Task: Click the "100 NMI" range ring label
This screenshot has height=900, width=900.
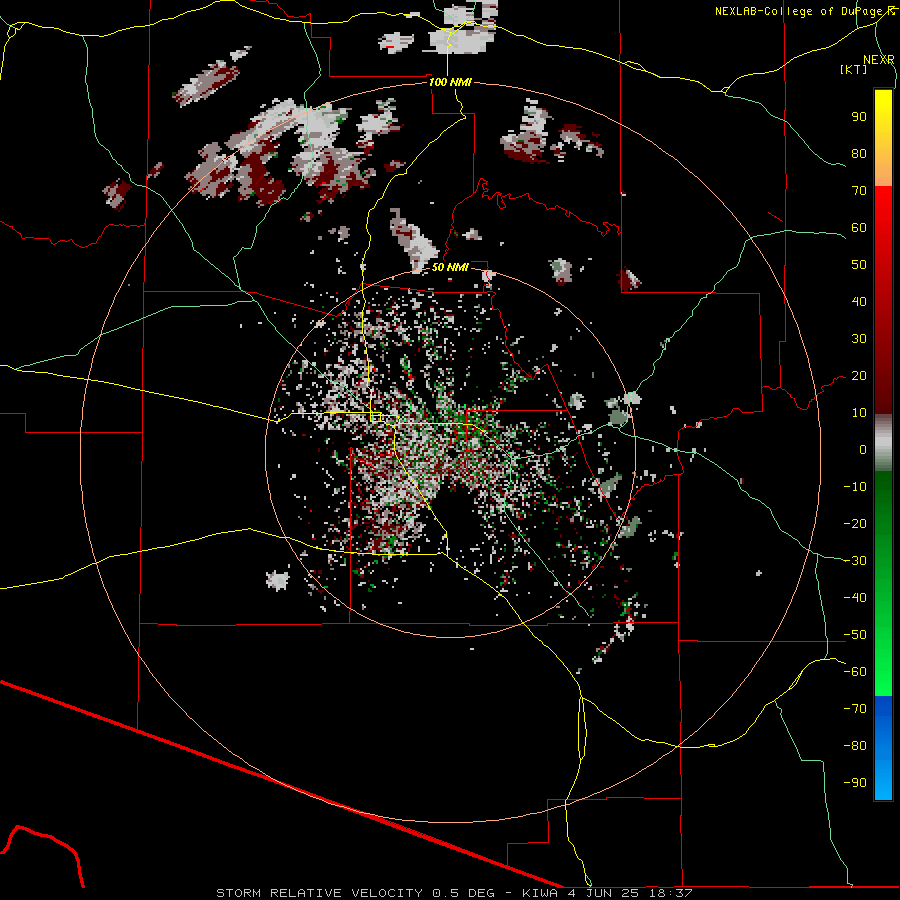Action: point(451,82)
